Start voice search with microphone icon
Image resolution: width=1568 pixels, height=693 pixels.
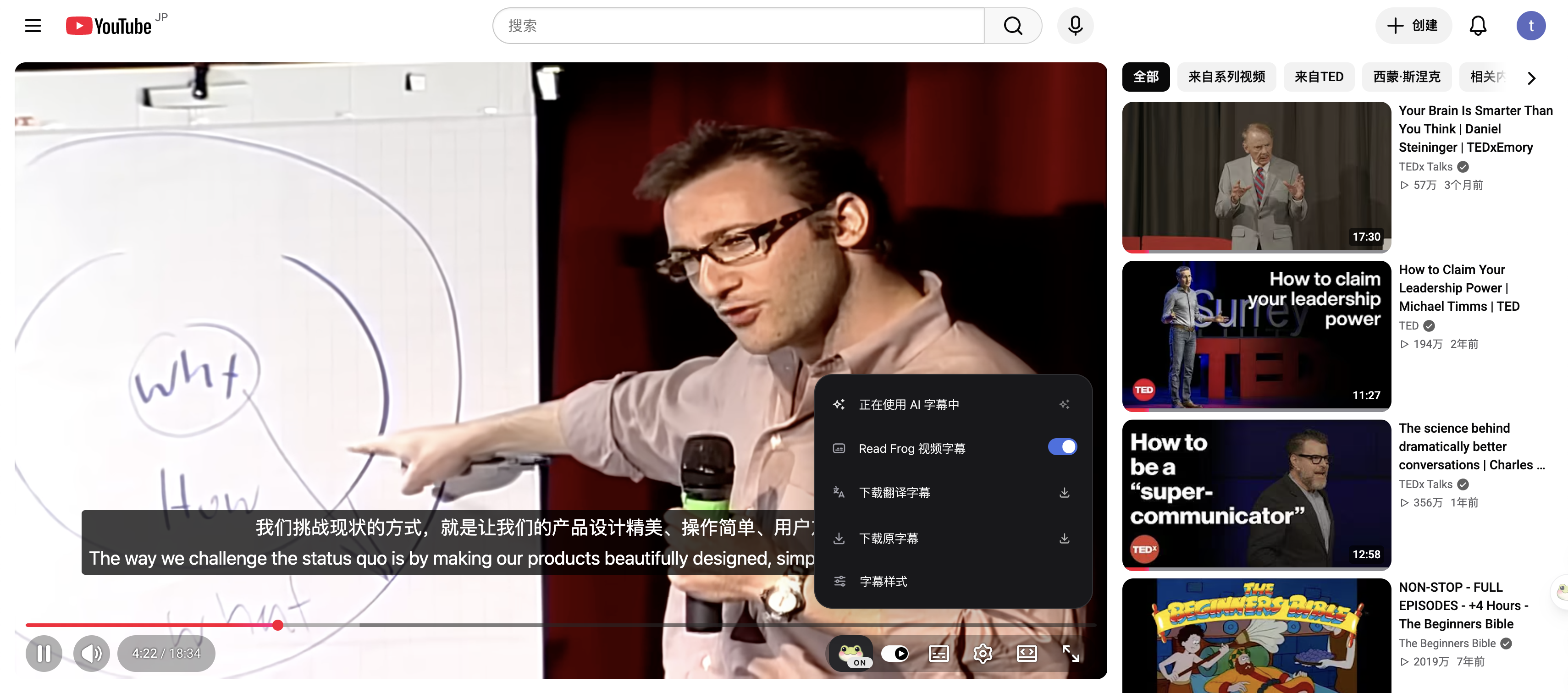click(1076, 26)
